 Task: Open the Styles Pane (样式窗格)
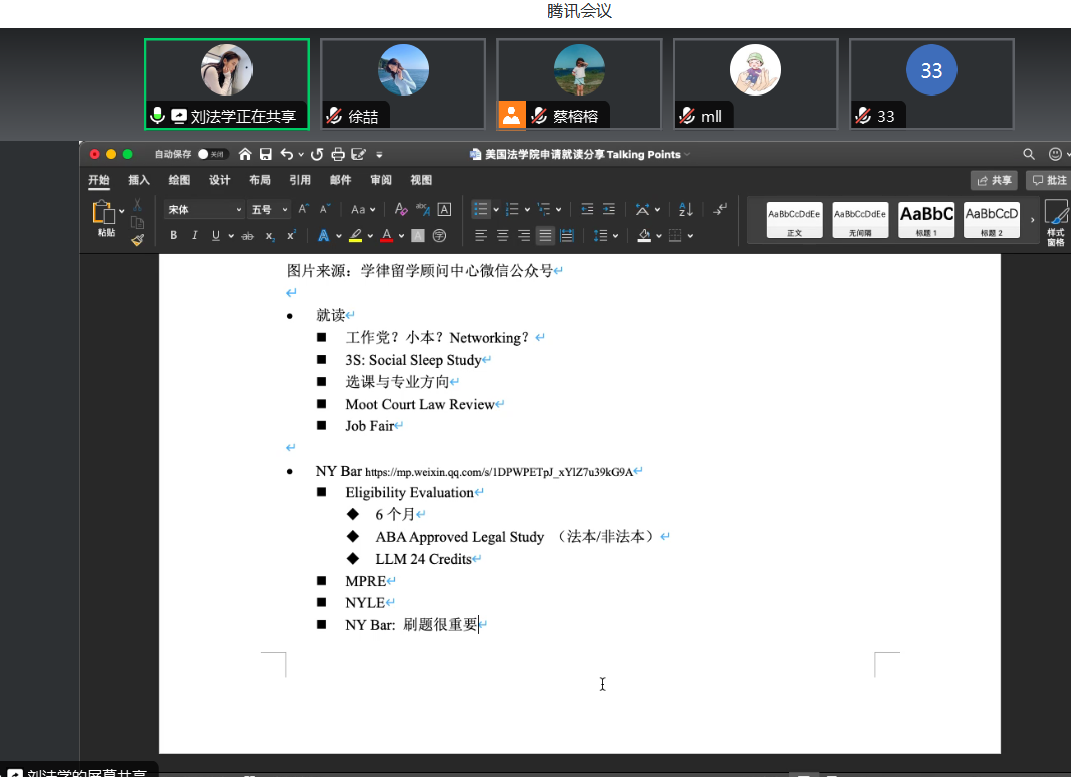(x=1055, y=221)
